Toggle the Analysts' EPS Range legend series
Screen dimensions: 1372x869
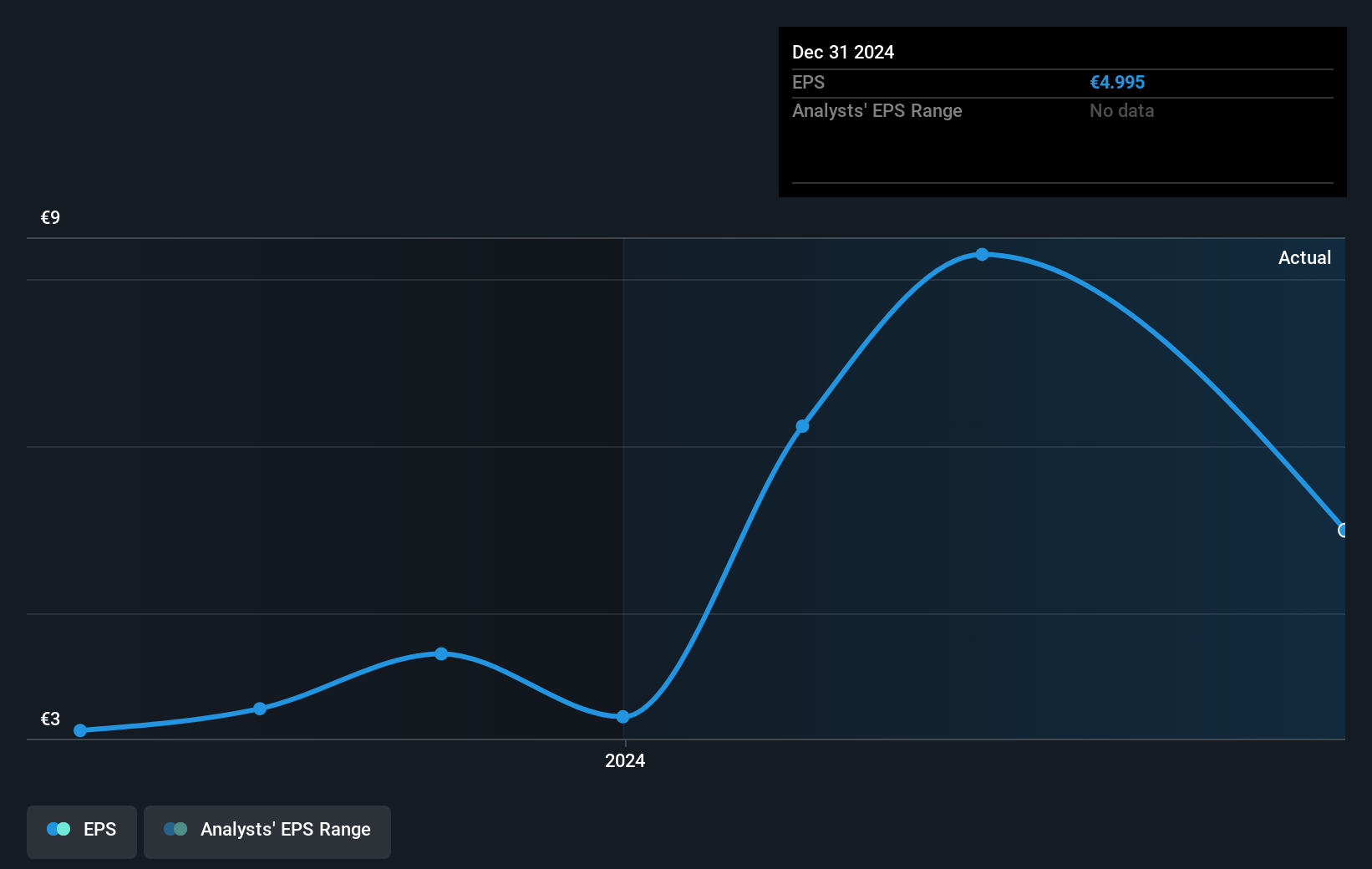[x=267, y=831]
